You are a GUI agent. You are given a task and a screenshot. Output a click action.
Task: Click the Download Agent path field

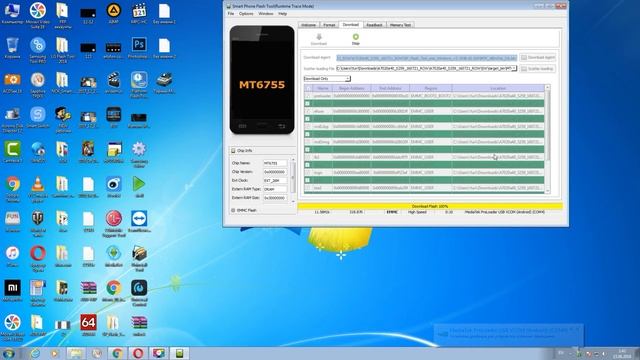pos(427,58)
